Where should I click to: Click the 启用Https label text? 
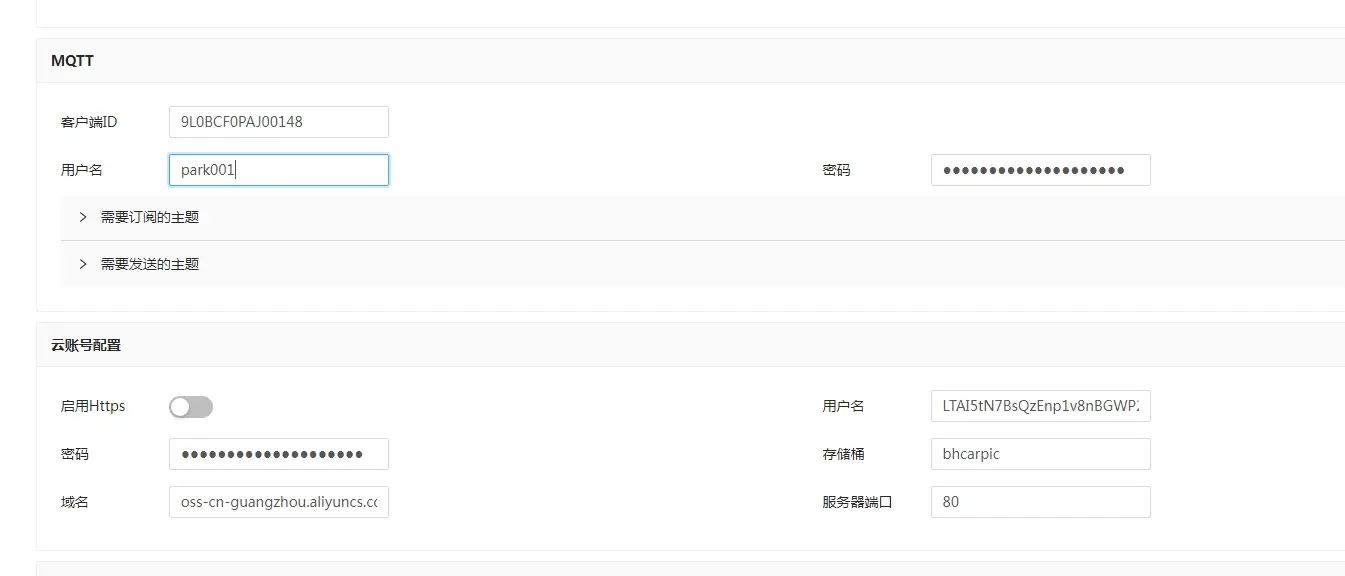(x=93, y=406)
